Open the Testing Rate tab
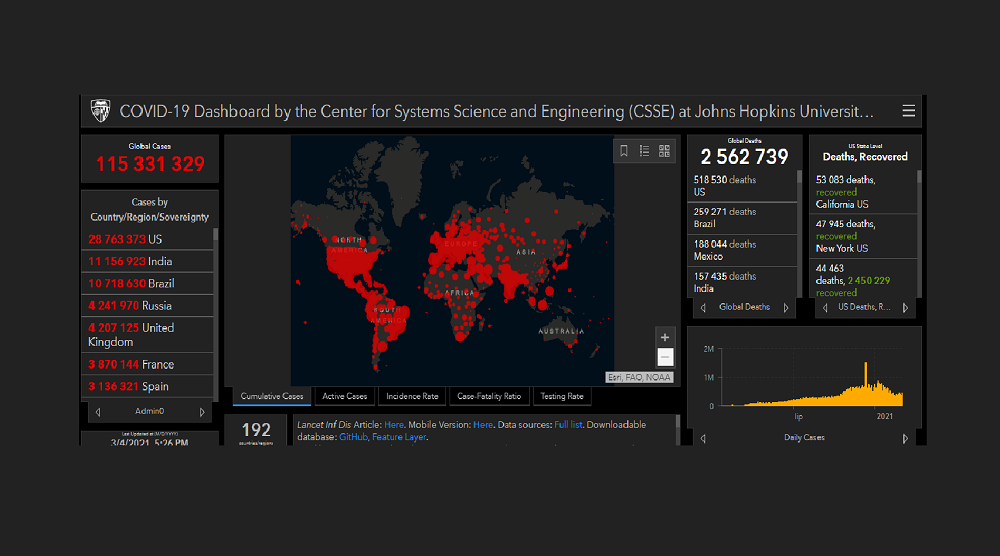Screen dimensions: 1000x556 (x=561, y=396)
